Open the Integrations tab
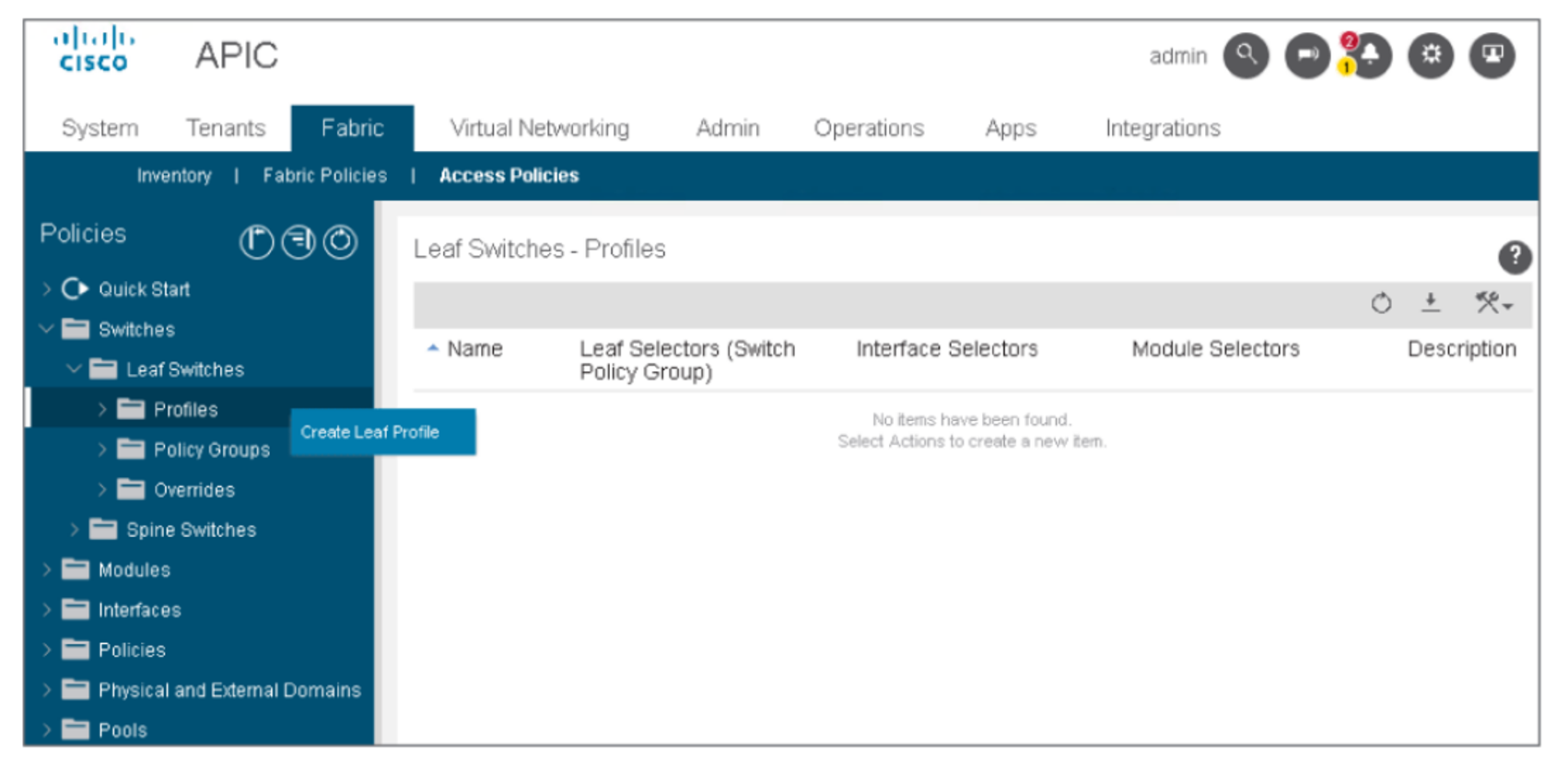Screen dimensions: 1568x760 click(x=1163, y=128)
